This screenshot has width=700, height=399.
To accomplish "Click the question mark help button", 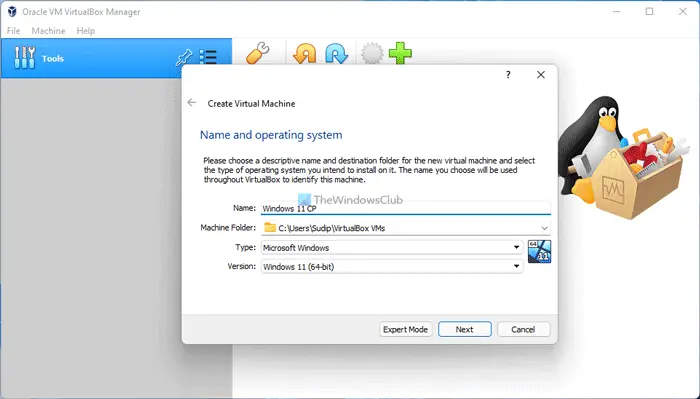I will [508, 75].
